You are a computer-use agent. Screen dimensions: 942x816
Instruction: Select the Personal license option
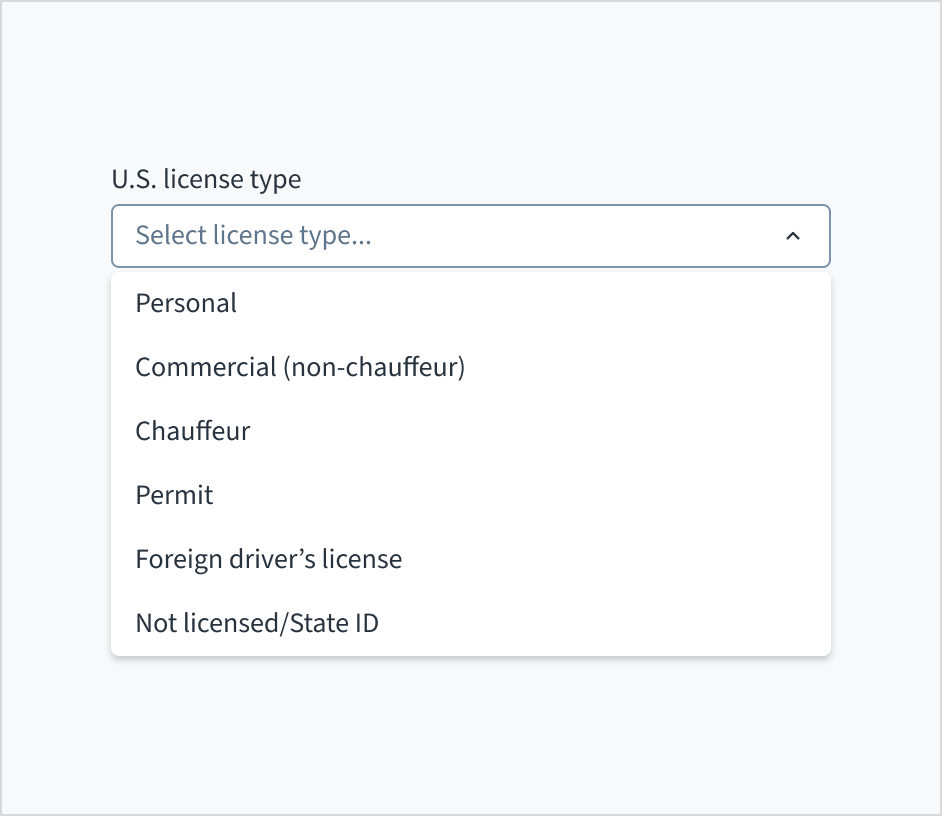click(x=186, y=303)
